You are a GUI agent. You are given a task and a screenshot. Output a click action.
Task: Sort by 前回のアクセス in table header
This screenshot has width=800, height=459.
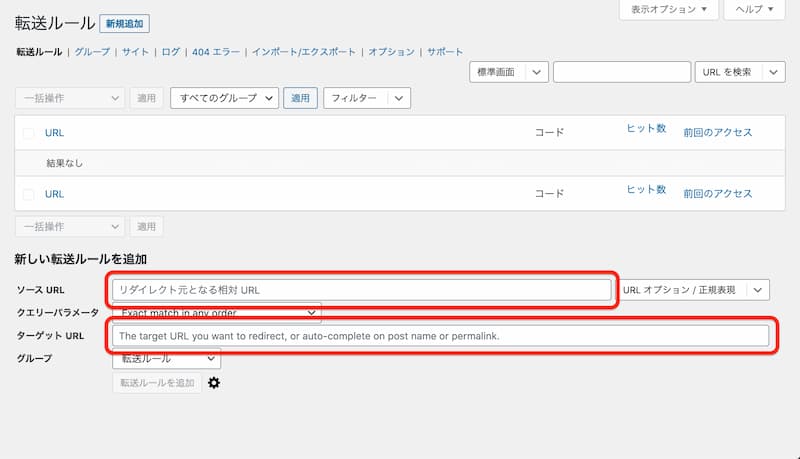coord(717,133)
